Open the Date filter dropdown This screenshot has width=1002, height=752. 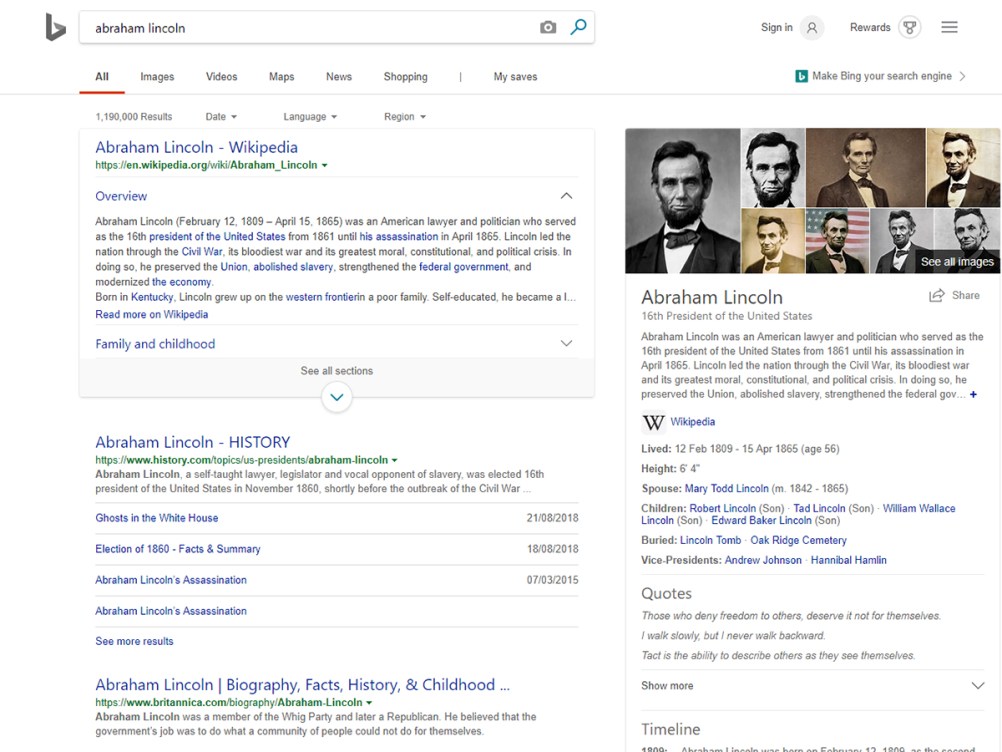pyautogui.click(x=221, y=116)
